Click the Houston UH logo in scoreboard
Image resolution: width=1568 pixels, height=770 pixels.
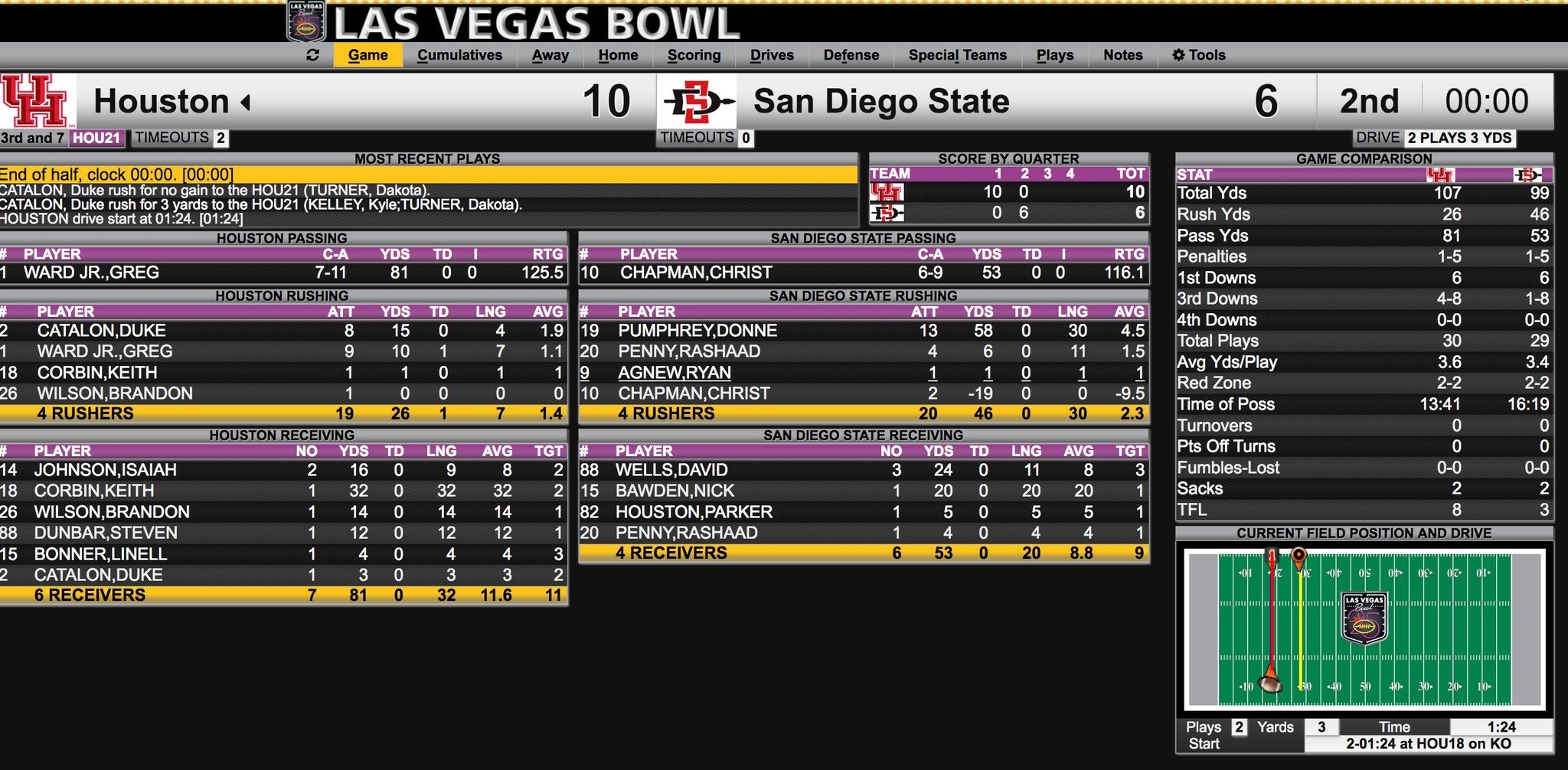click(x=36, y=100)
